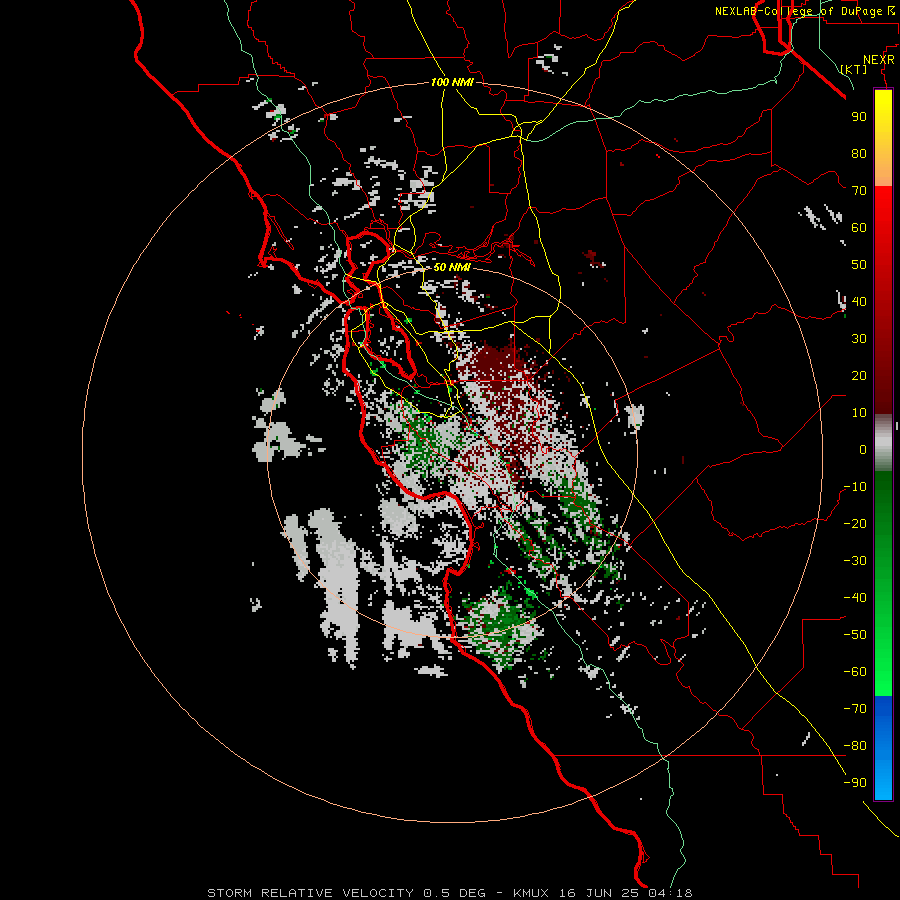The height and width of the screenshot is (900, 900).
Task: Click the -20 value on the velocity scale
Action: (x=855, y=524)
